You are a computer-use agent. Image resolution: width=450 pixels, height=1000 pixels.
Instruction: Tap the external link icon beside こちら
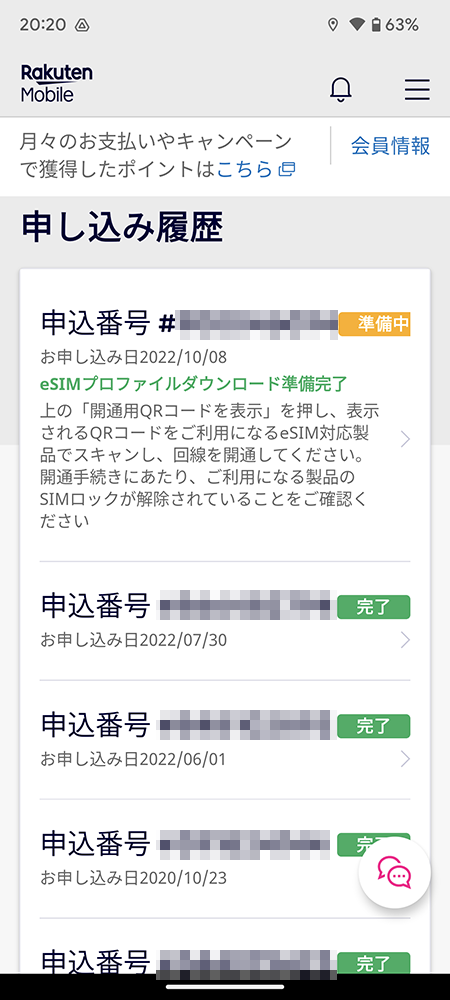coord(287,169)
